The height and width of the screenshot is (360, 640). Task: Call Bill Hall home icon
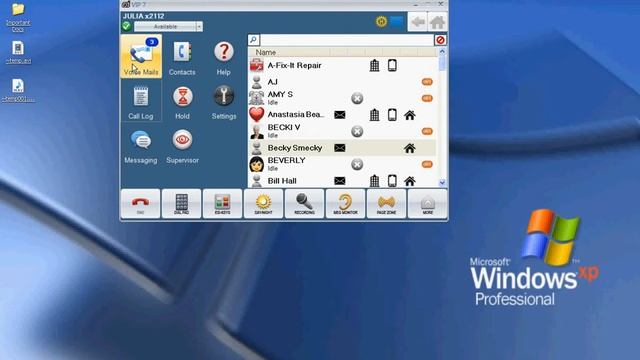pos(410,181)
